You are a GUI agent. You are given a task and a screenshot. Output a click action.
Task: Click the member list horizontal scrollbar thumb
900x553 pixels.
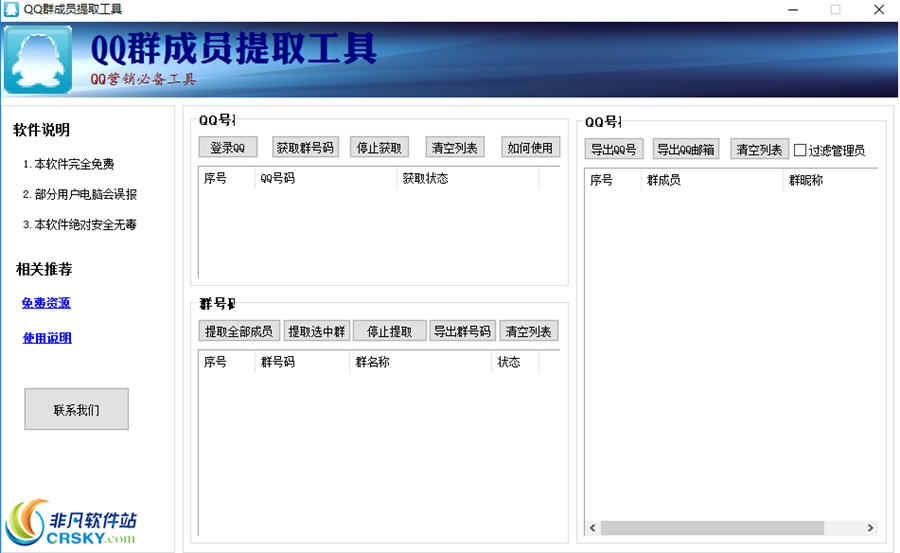[712, 528]
